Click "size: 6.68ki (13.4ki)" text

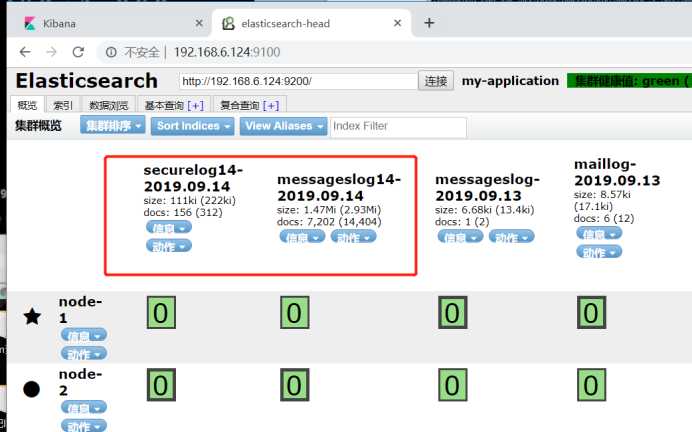pyautogui.click(x=485, y=210)
